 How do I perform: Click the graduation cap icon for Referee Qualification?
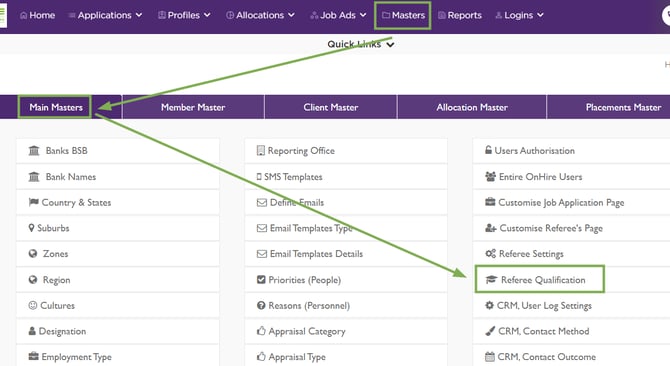(x=491, y=279)
